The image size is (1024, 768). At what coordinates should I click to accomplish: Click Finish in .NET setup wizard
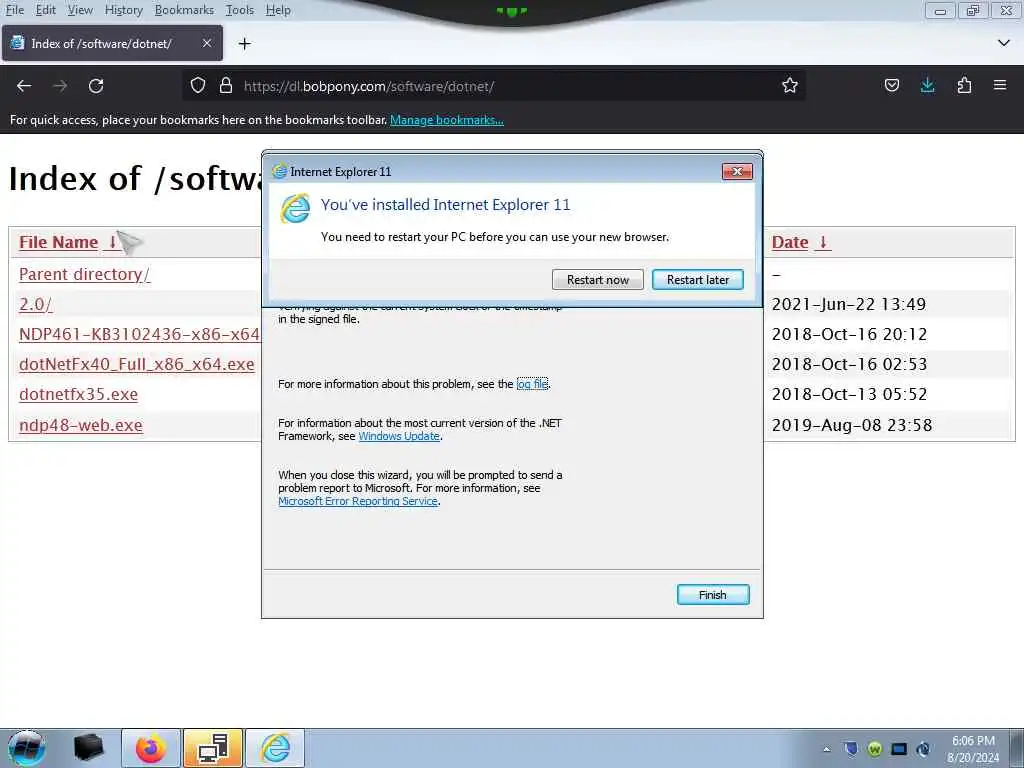point(712,595)
